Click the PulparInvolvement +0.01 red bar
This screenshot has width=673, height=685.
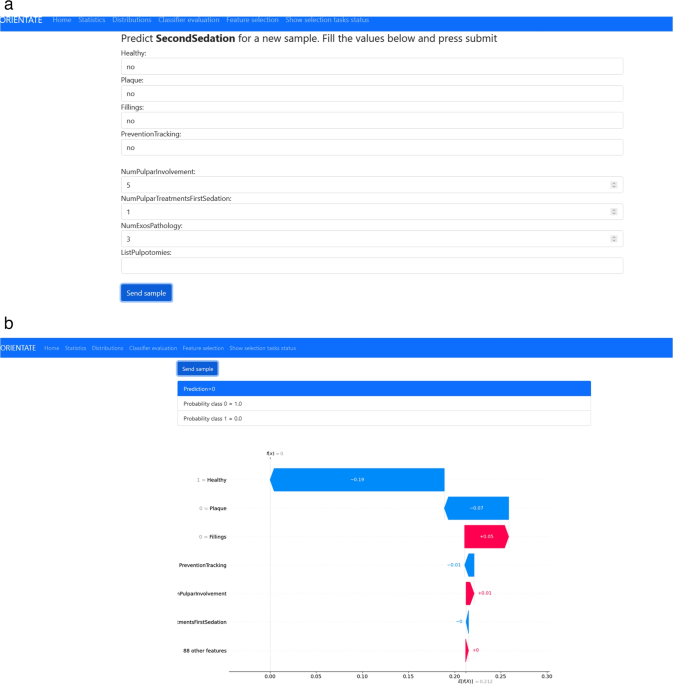[470, 593]
